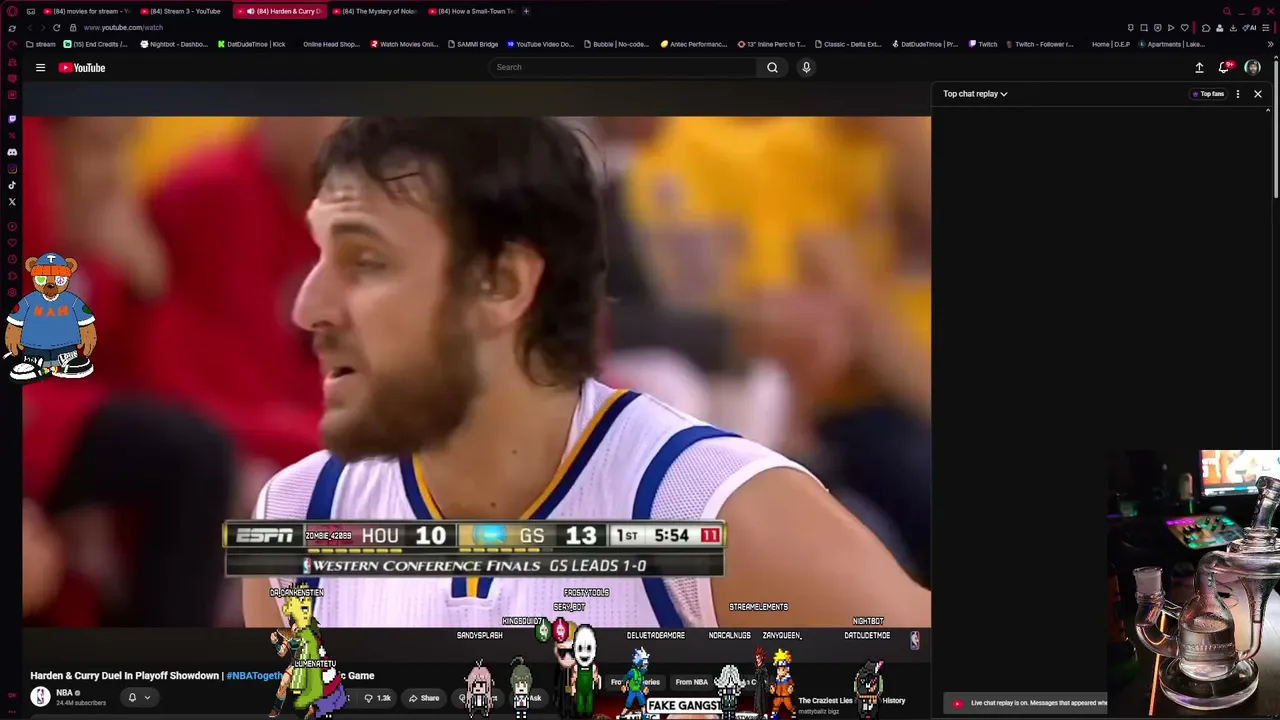Screen dimensions: 1280x720
Task: Click the #NBATogether hashtag link
Action: [254, 676]
